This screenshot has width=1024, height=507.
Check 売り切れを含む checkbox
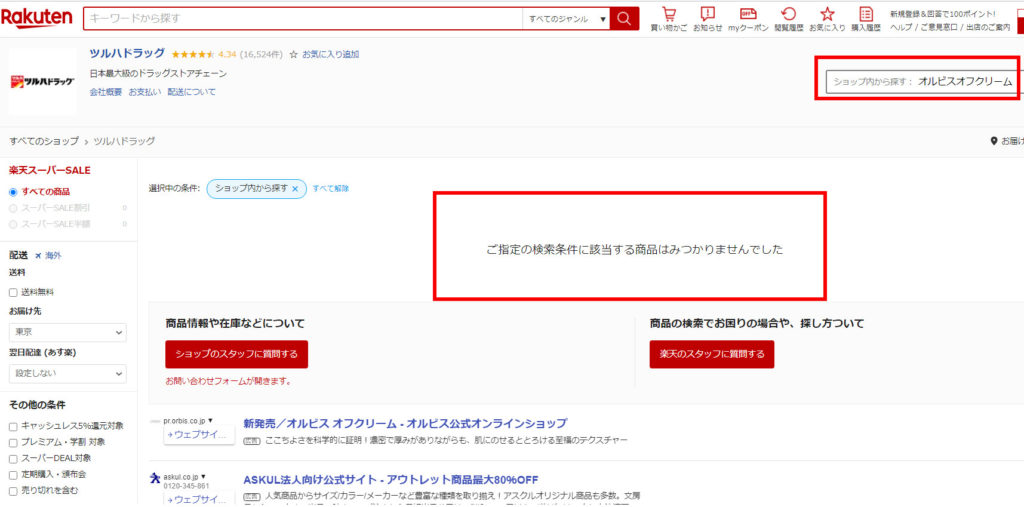pyautogui.click(x=13, y=491)
